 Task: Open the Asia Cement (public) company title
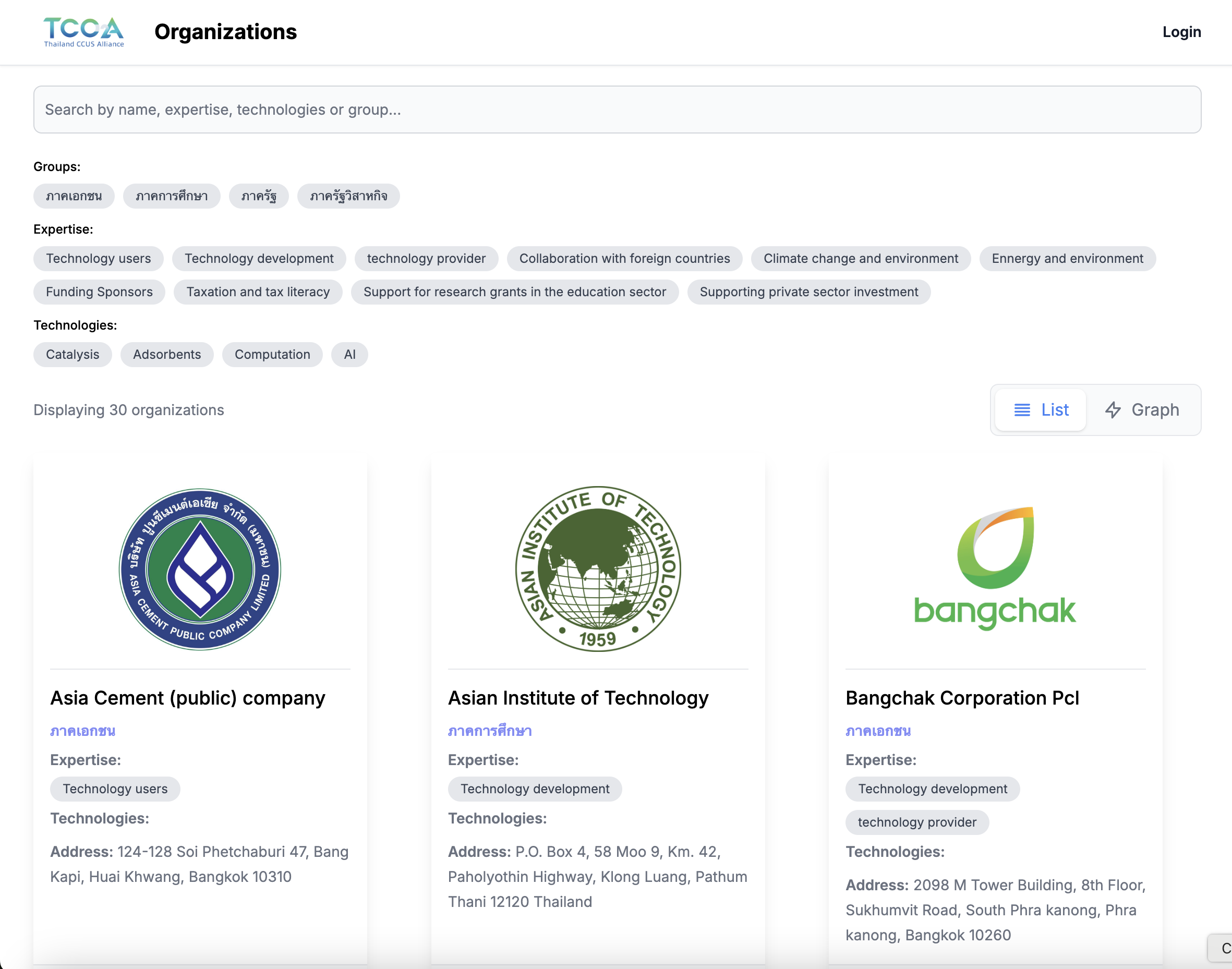tap(187, 698)
